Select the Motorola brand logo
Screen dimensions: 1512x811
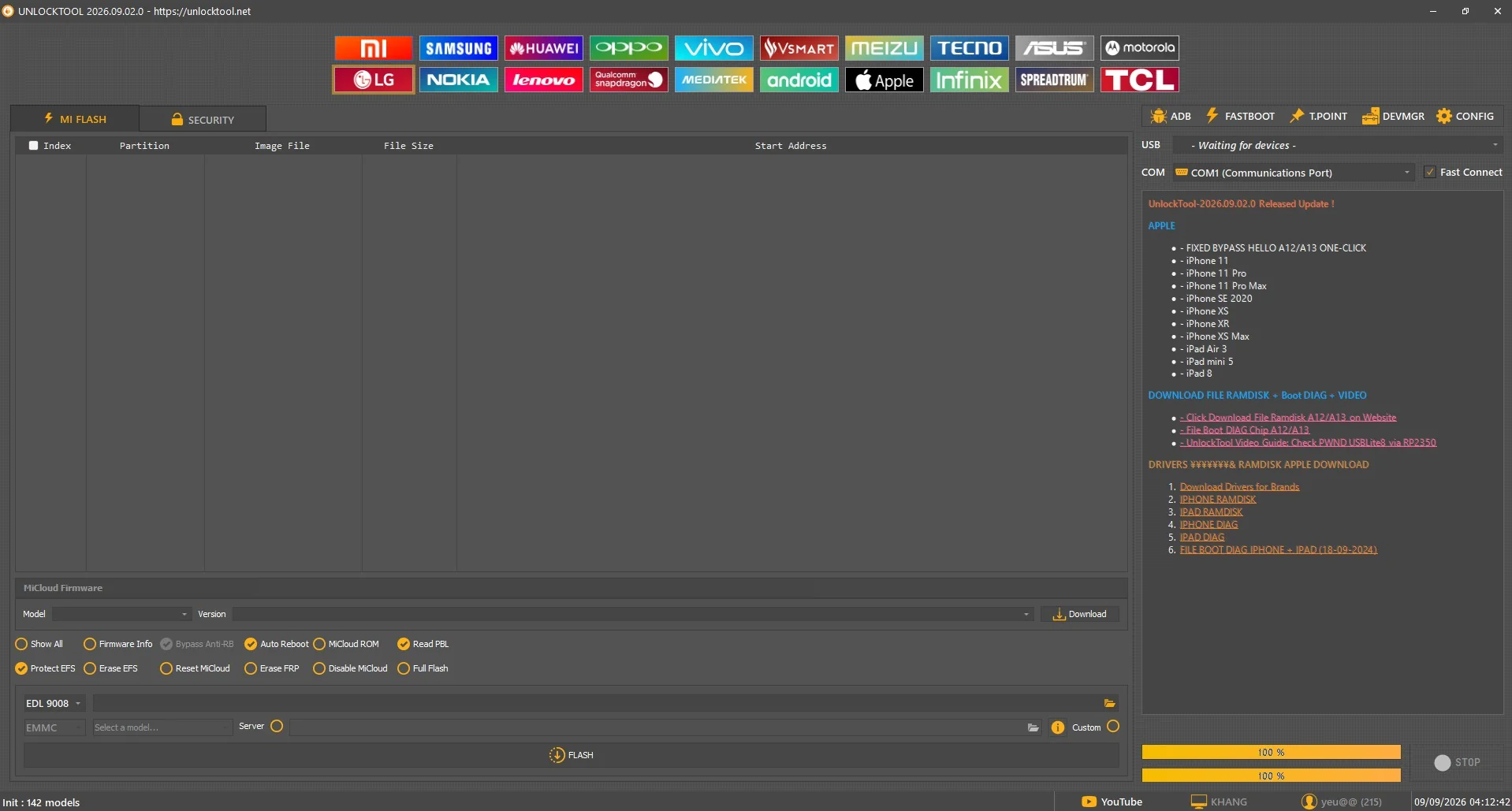tap(1139, 48)
